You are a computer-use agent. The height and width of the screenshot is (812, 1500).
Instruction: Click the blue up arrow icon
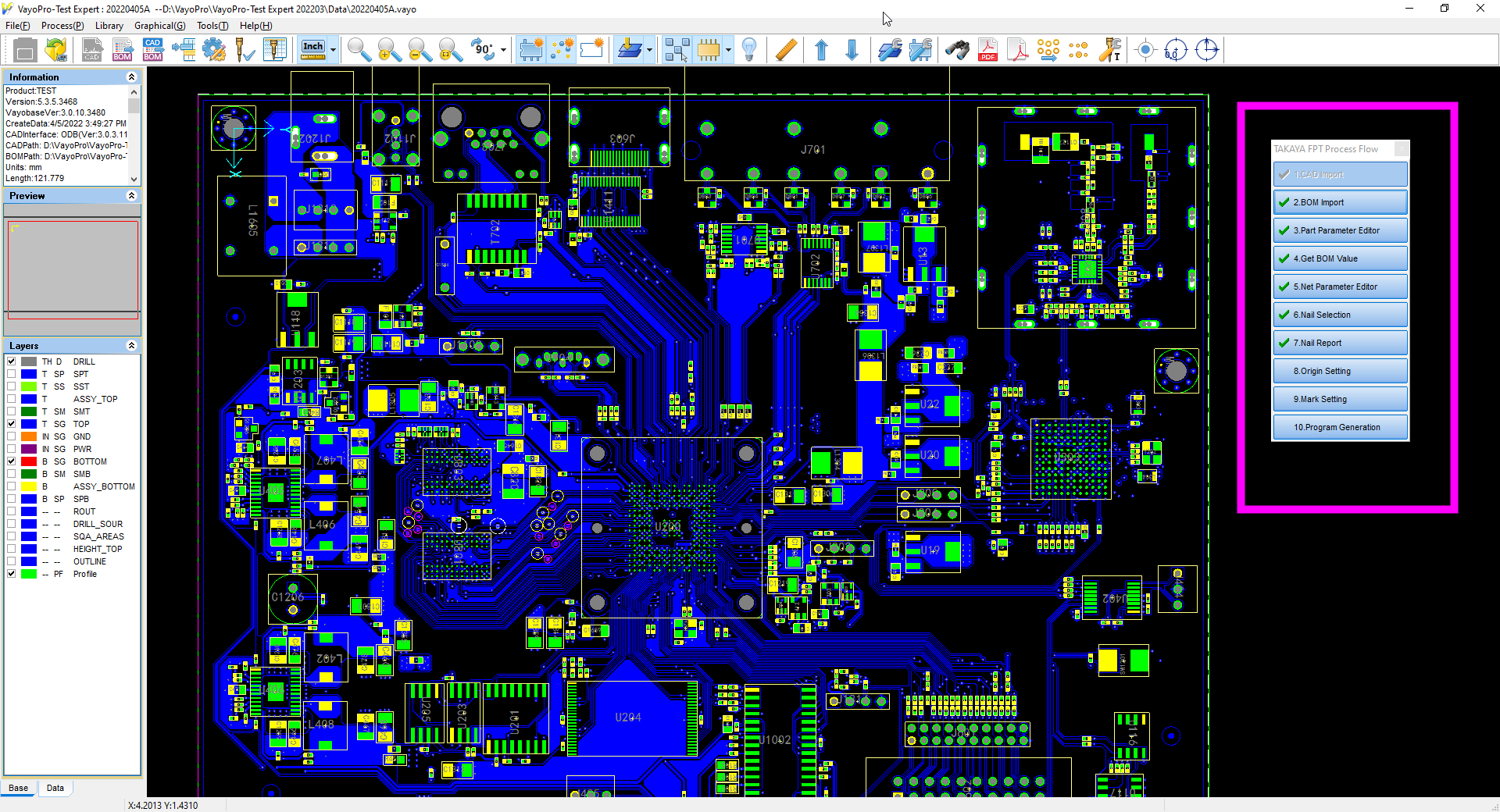click(821, 50)
